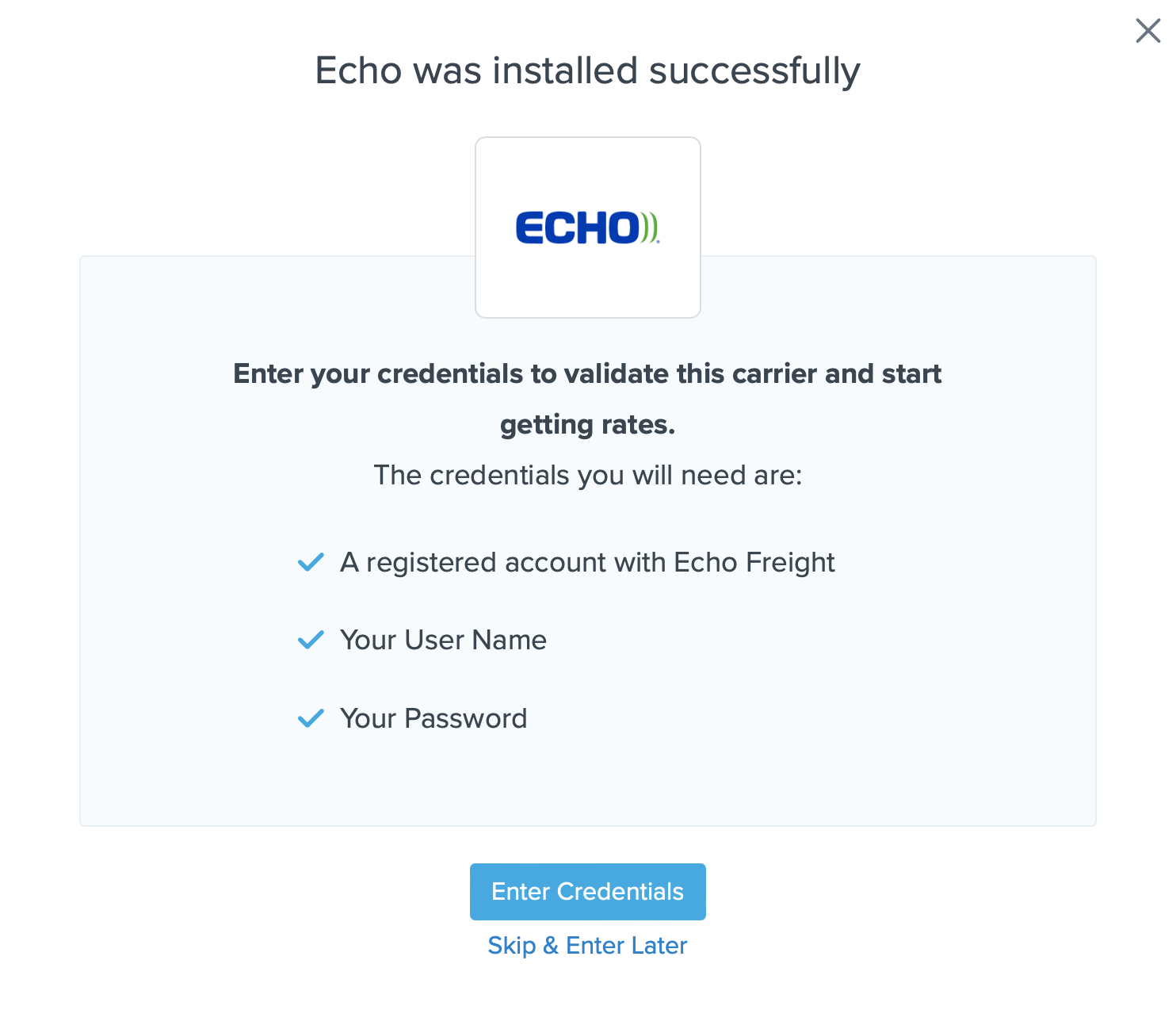The width and height of the screenshot is (1176, 1029).
Task: Click the bold 'getting rates.' line
Action: click(587, 425)
